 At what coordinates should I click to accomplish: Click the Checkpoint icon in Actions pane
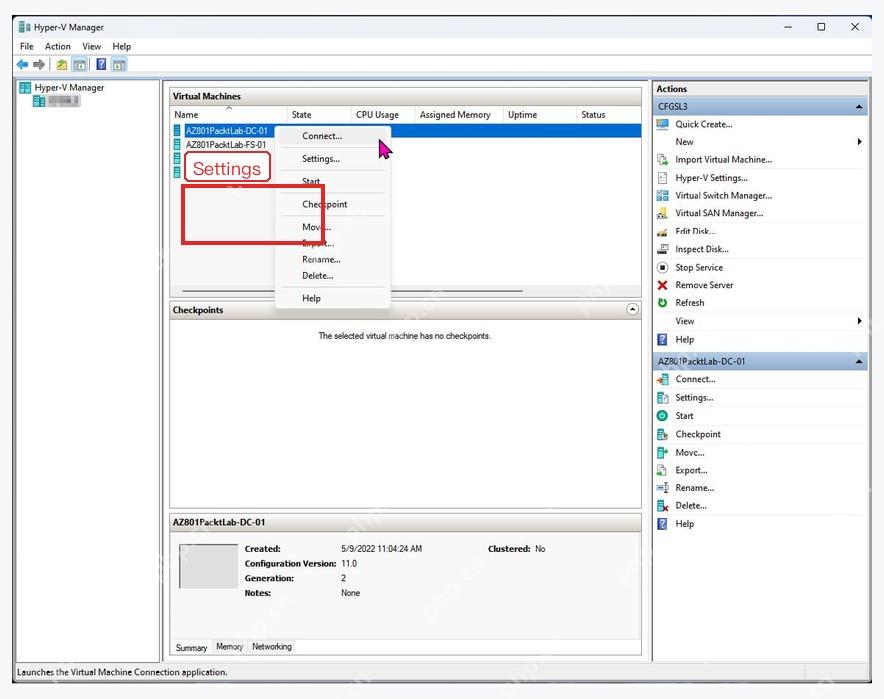click(x=662, y=435)
